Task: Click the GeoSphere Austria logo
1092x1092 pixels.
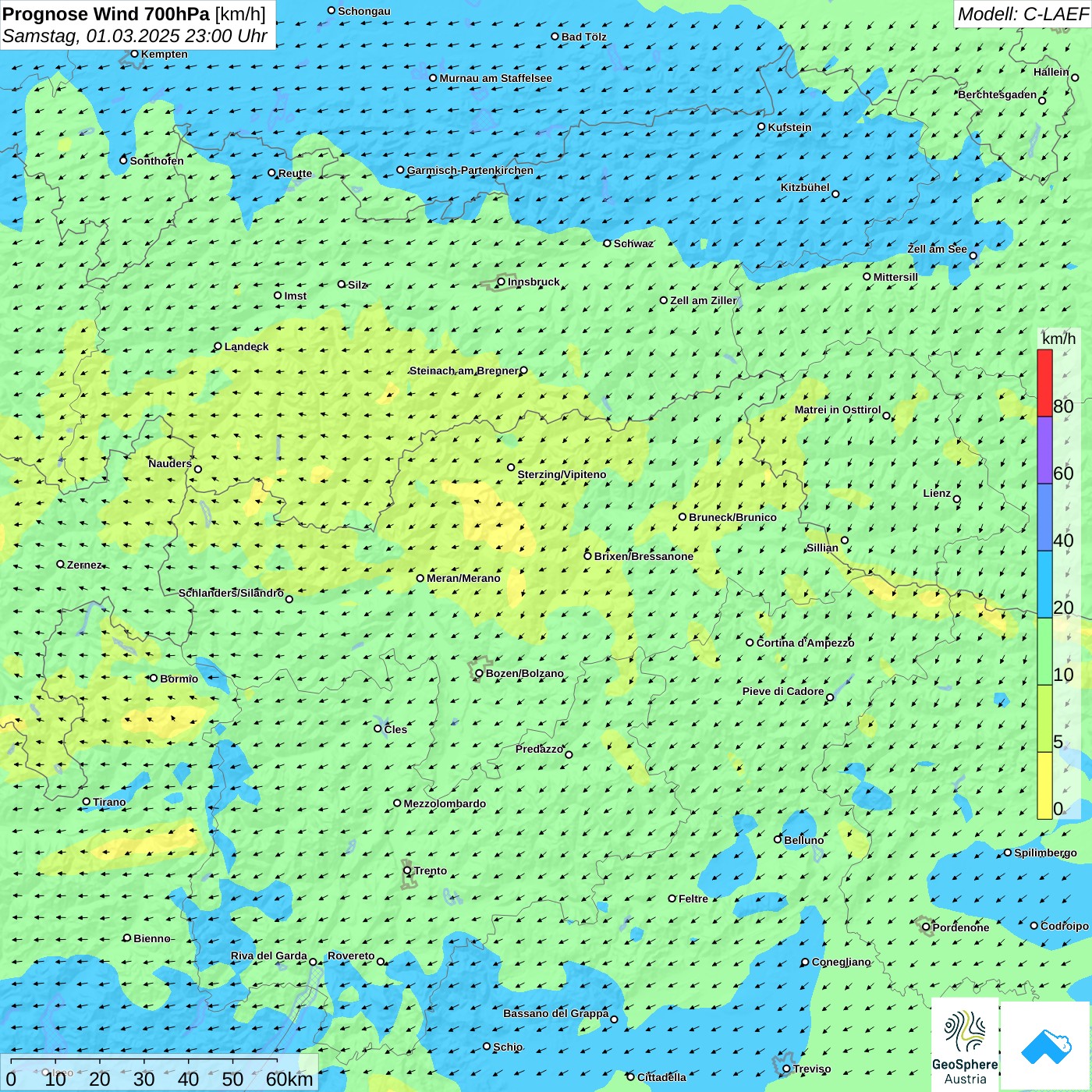Action: pyautogui.click(x=965, y=1044)
